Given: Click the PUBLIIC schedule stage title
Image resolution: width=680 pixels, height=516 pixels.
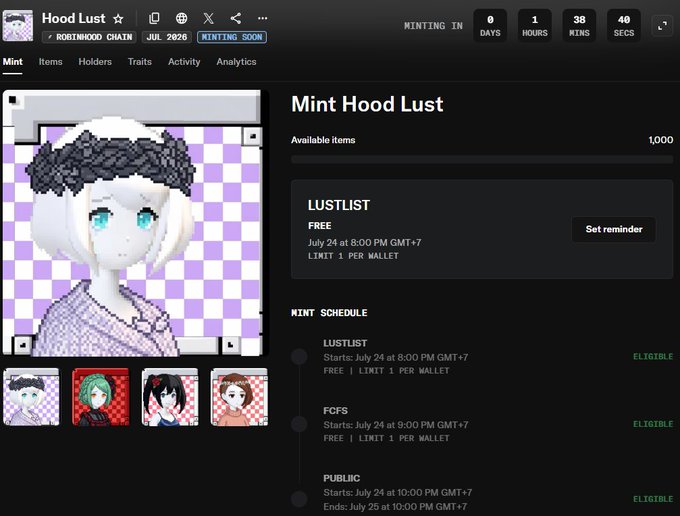Looking at the screenshot, I should point(342,478).
